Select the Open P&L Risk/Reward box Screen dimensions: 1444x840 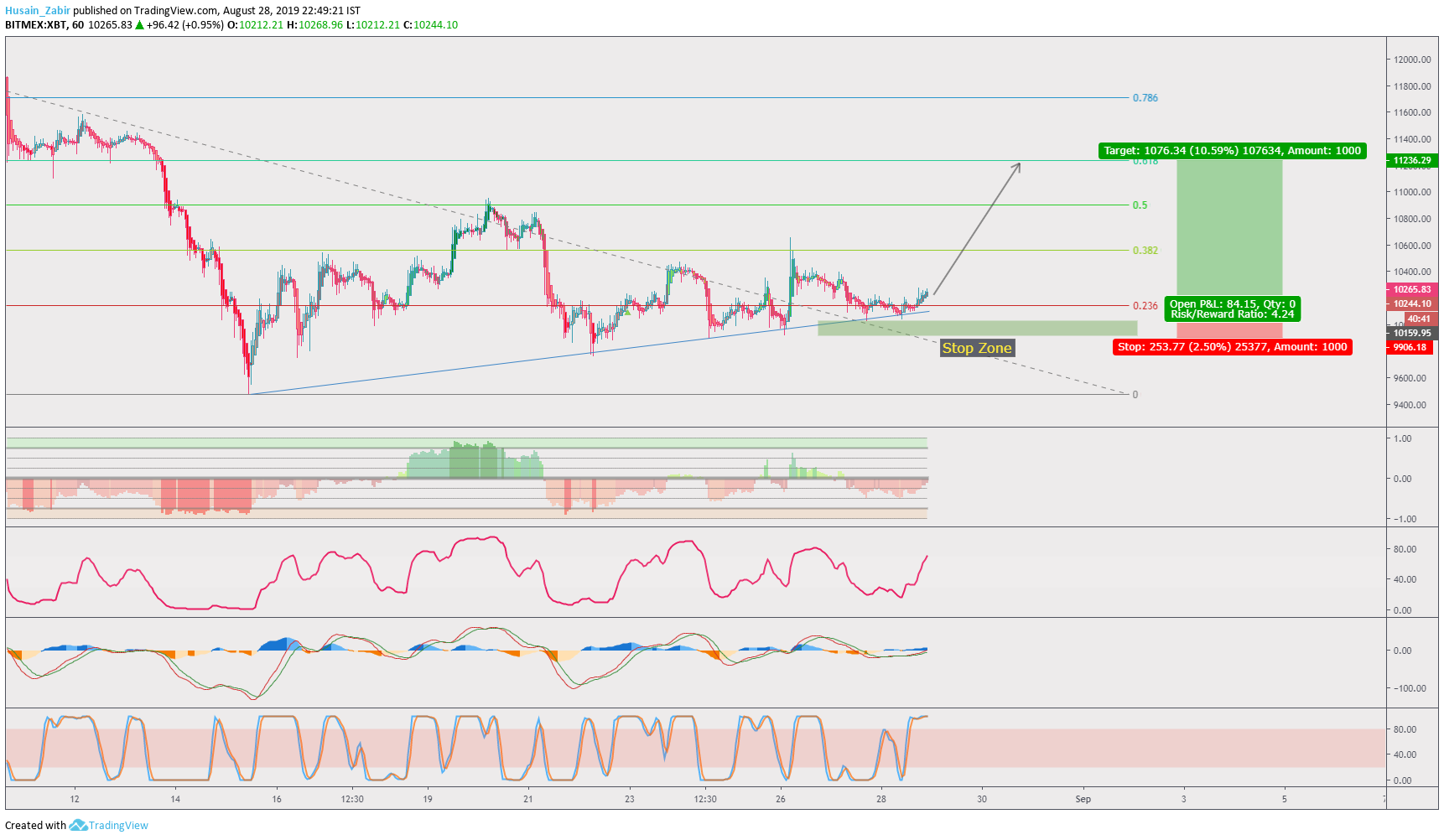(1232, 309)
